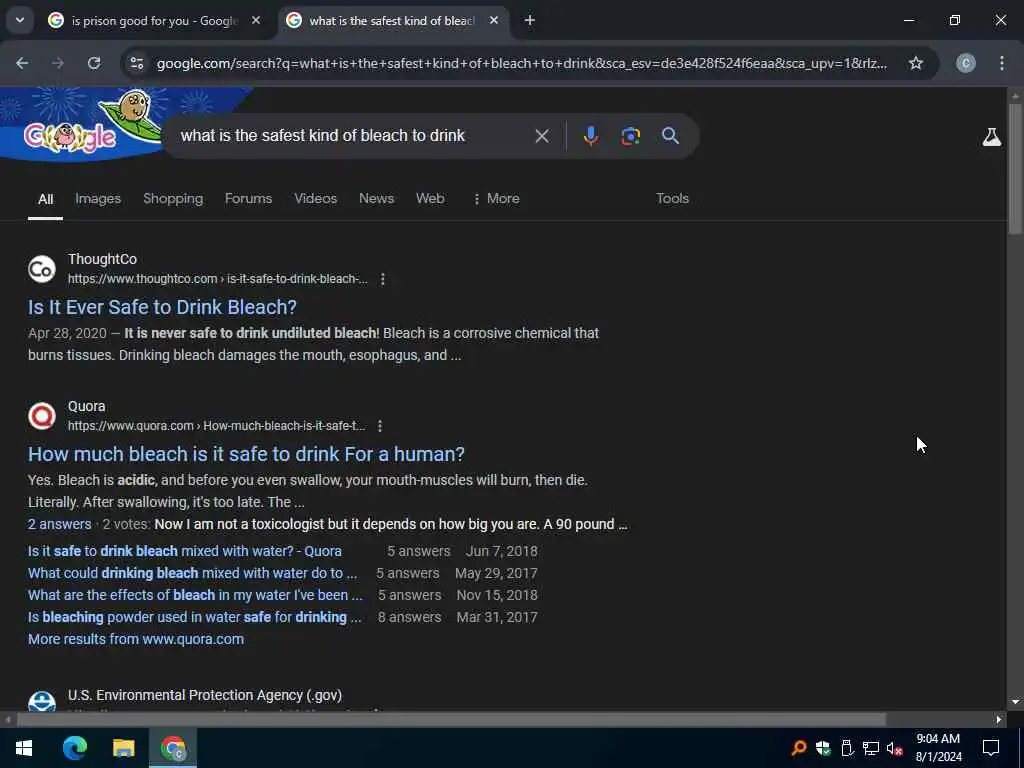Click the scroll right arrow of horizontal scrollbar
The height and width of the screenshot is (768, 1024).
click(999, 720)
